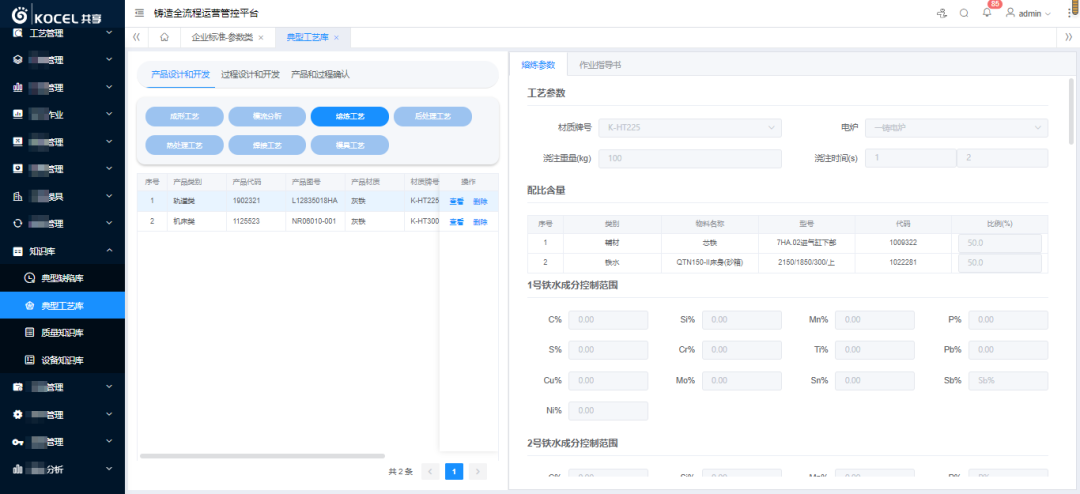Image resolution: width=1080 pixels, height=494 pixels.
Task: Open the 材质牌号 K-HT225 dropdown
Action: point(690,127)
